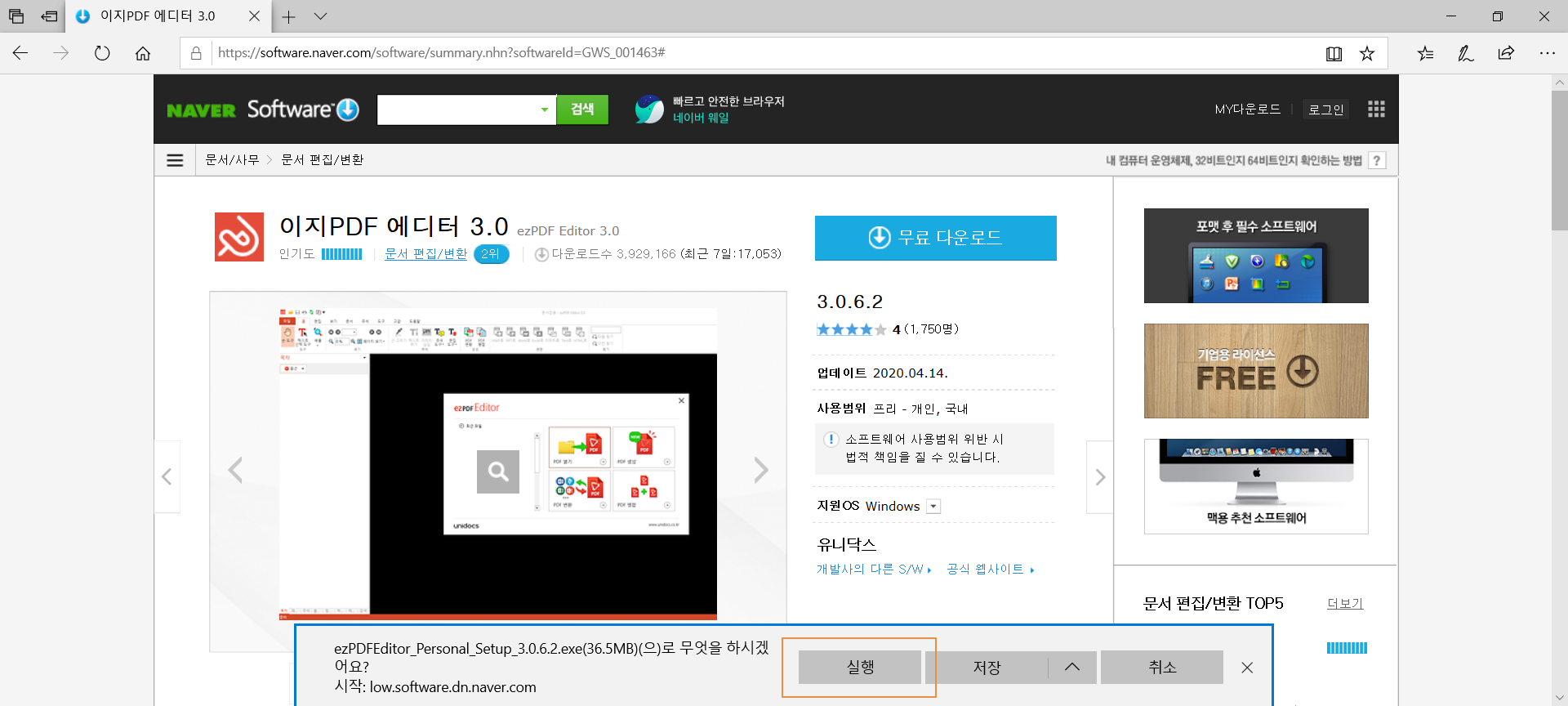The image size is (1568, 706).
Task: Open MY다운로드 page
Action: click(1247, 109)
